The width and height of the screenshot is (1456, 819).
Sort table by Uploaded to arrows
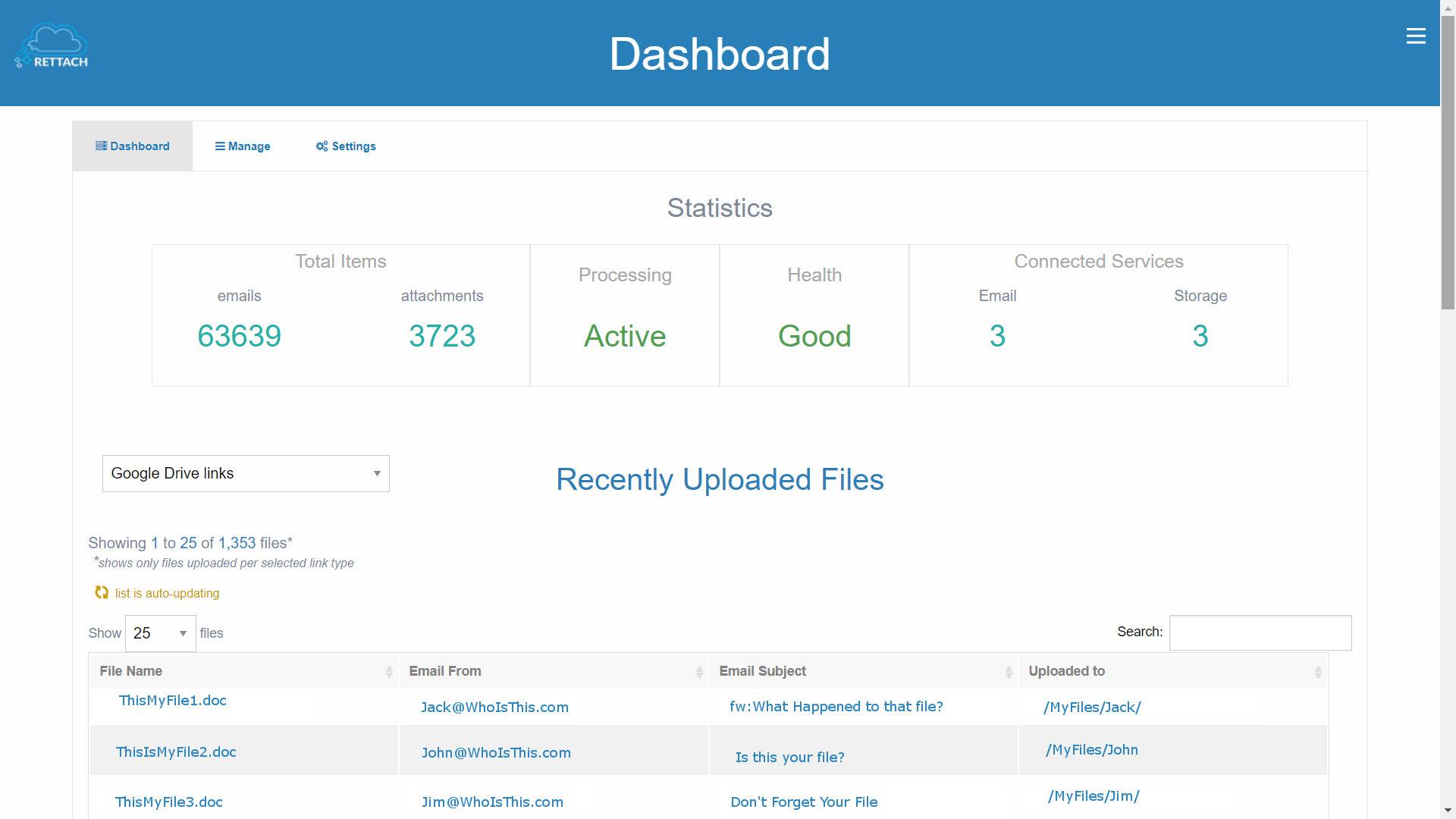click(1318, 672)
